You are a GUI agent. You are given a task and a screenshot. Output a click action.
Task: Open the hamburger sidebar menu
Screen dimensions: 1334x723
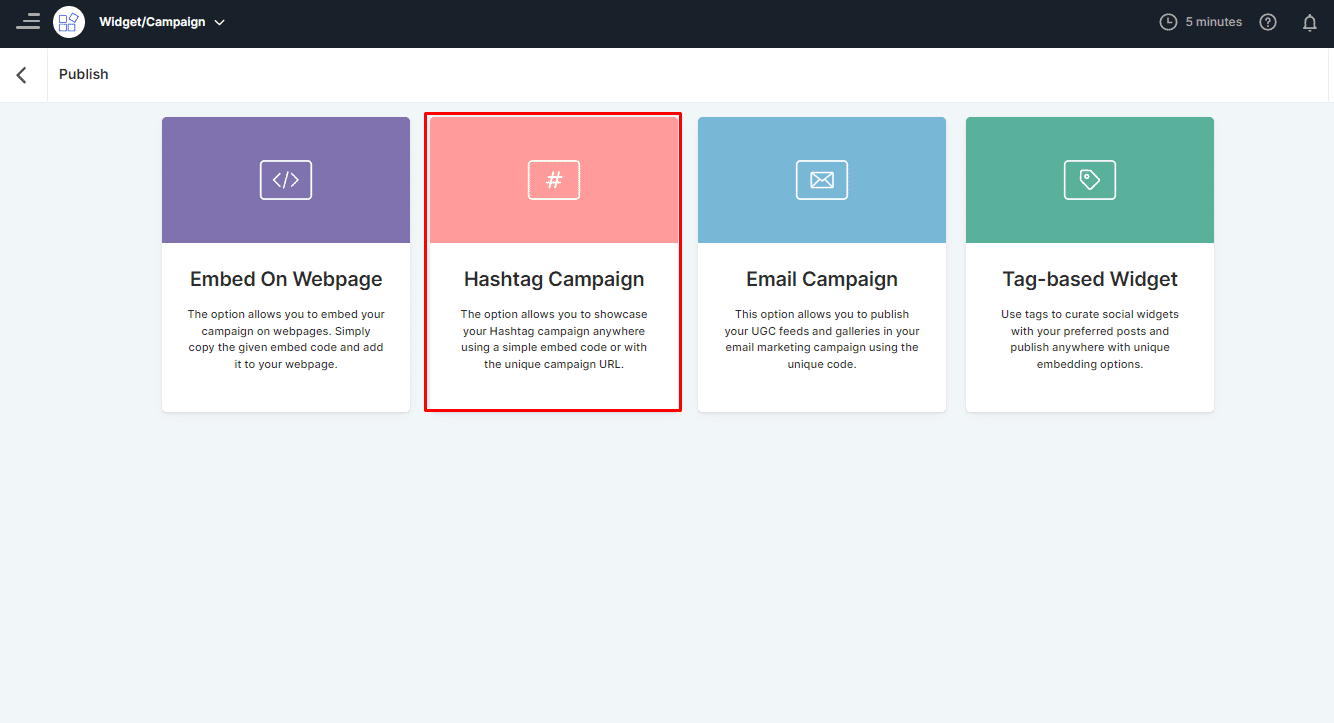(28, 21)
